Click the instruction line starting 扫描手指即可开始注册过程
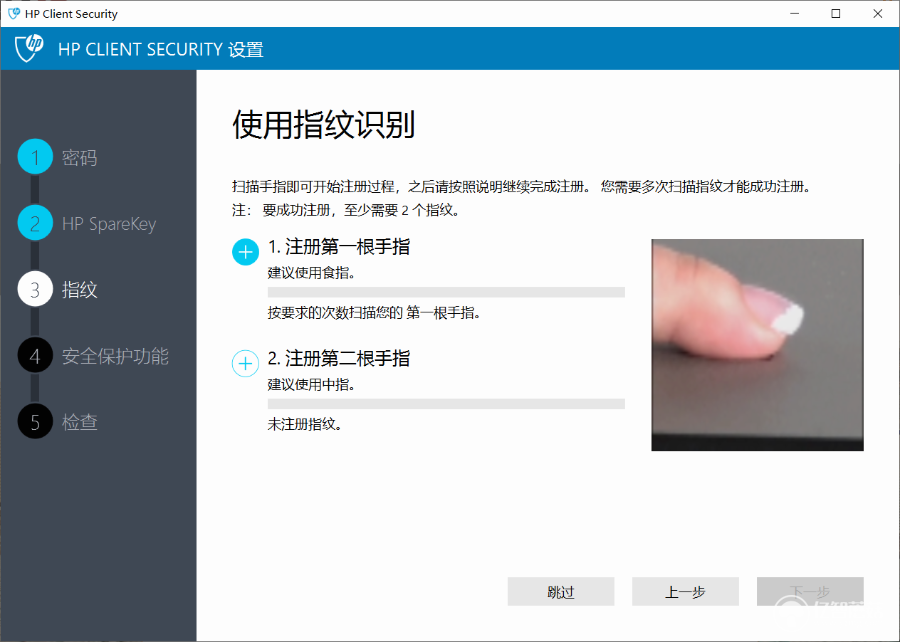The width and height of the screenshot is (900, 642). tap(521, 186)
